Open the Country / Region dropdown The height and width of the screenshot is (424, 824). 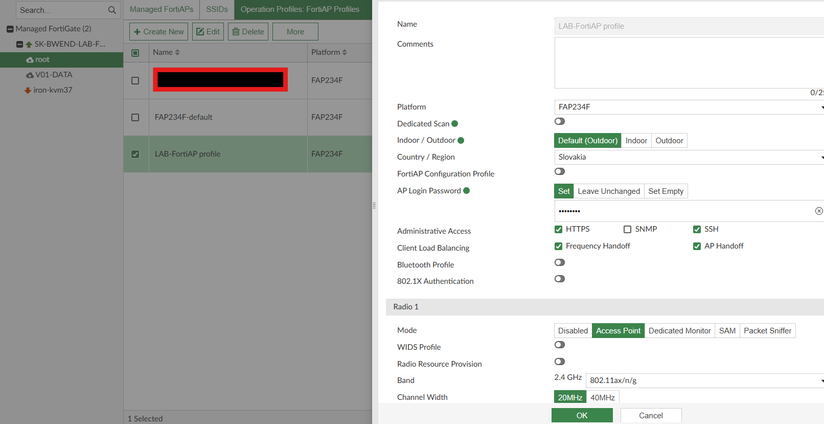click(689, 157)
